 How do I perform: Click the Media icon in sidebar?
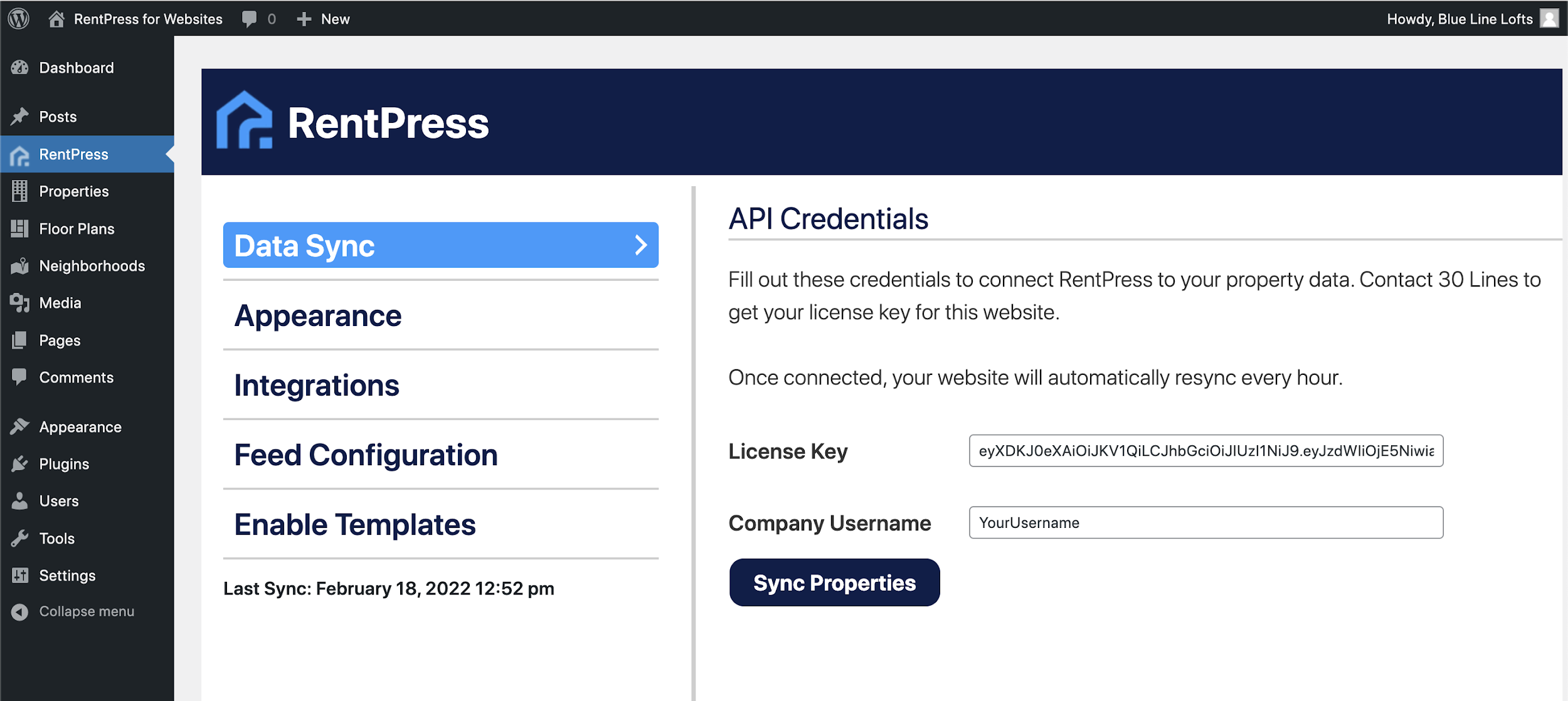coord(20,303)
